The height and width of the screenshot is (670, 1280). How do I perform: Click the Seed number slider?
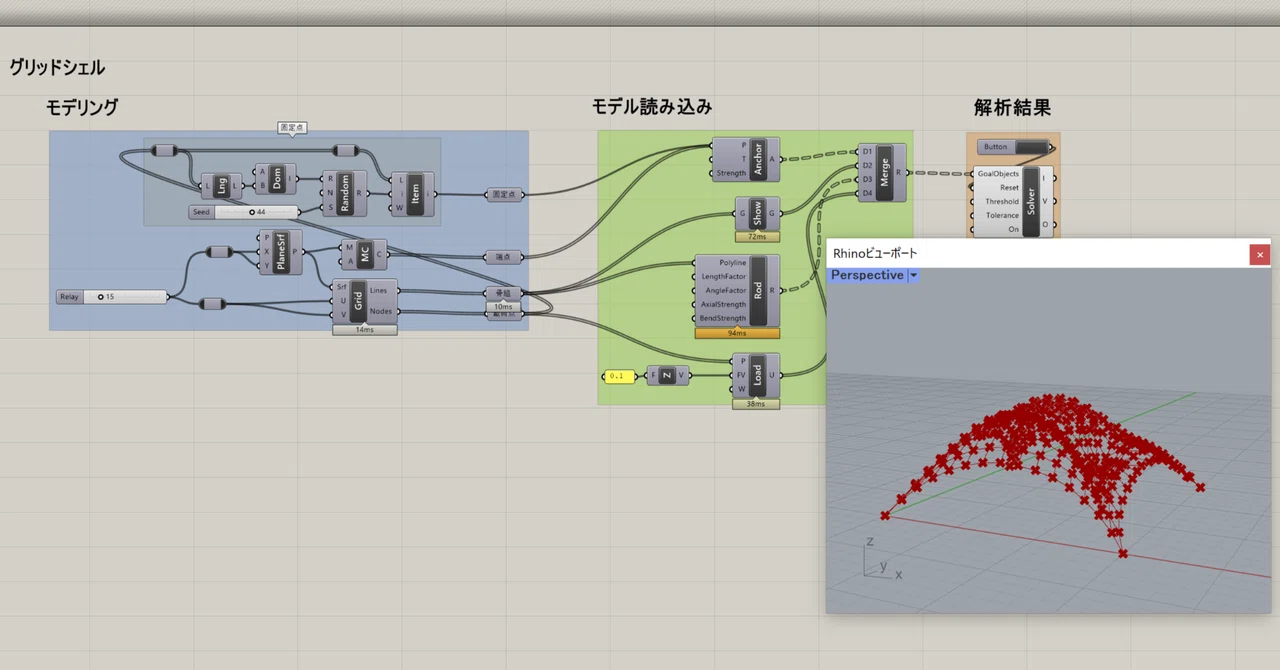pyautogui.click(x=244, y=212)
